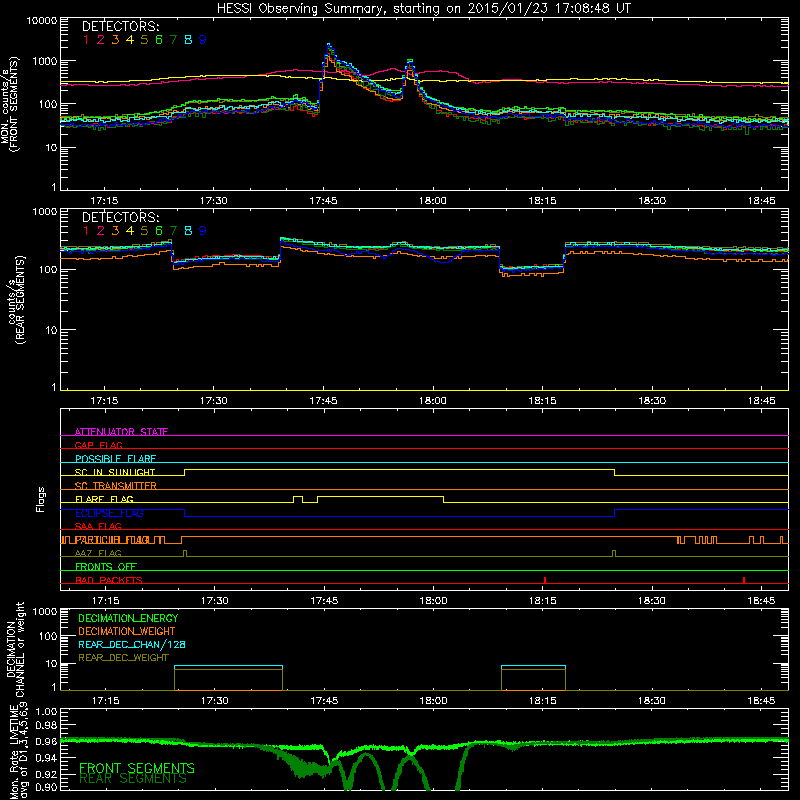Select the REAR_DEC_CHAN/128 legend entry

tap(132, 645)
